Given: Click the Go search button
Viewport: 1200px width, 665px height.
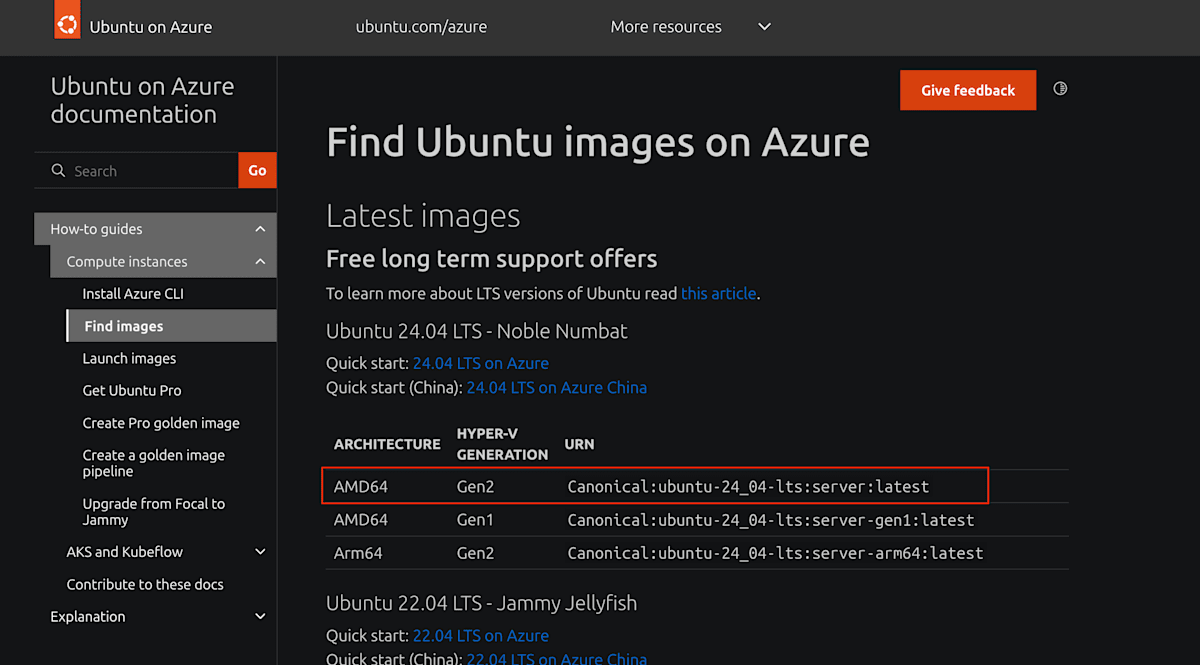Looking at the screenshot, I should click(257, 171).
